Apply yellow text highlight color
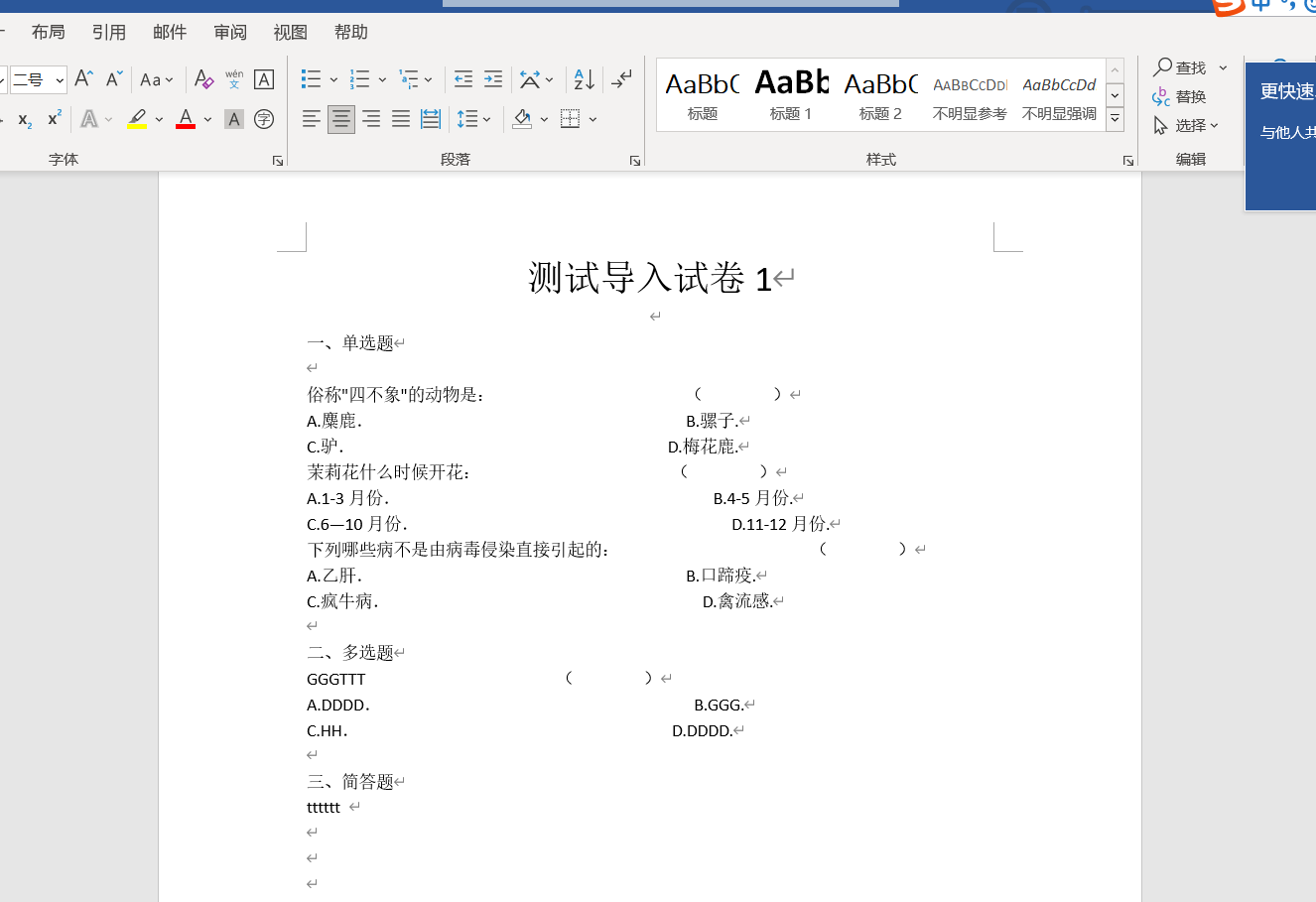 pyautogui.click(x=137, y=119)
